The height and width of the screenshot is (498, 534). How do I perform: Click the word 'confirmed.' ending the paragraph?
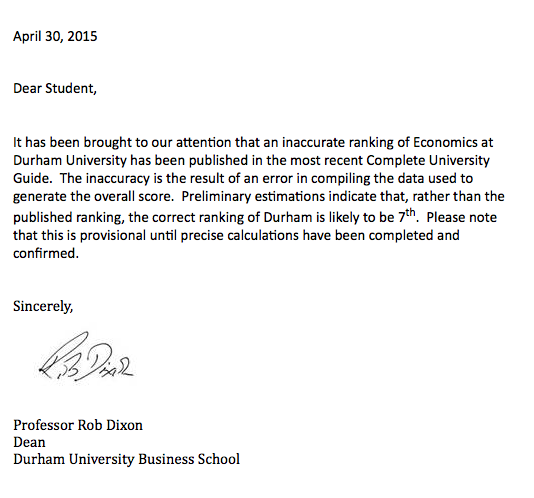(x=46, y=254)
